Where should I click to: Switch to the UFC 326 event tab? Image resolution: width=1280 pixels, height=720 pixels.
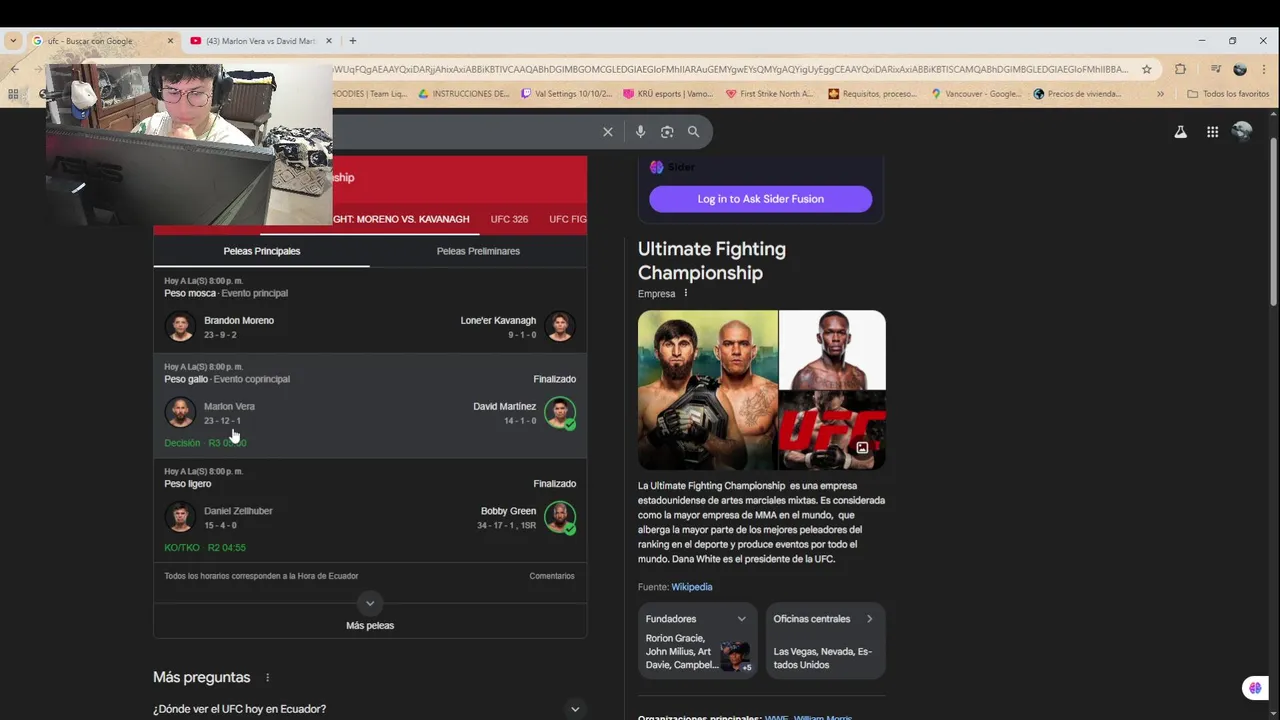tap(509, 219)
